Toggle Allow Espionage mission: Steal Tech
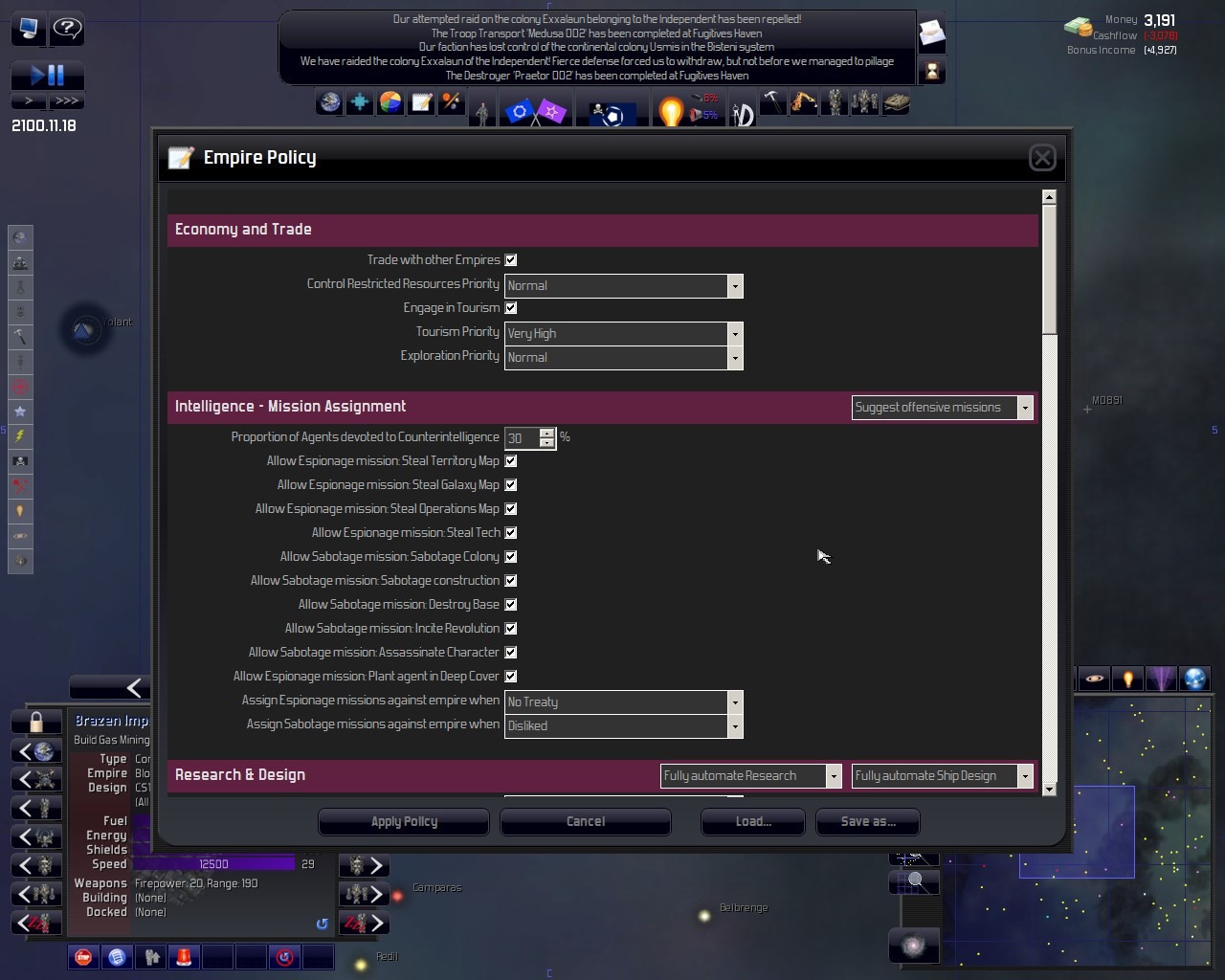 [x=511, y=533]
